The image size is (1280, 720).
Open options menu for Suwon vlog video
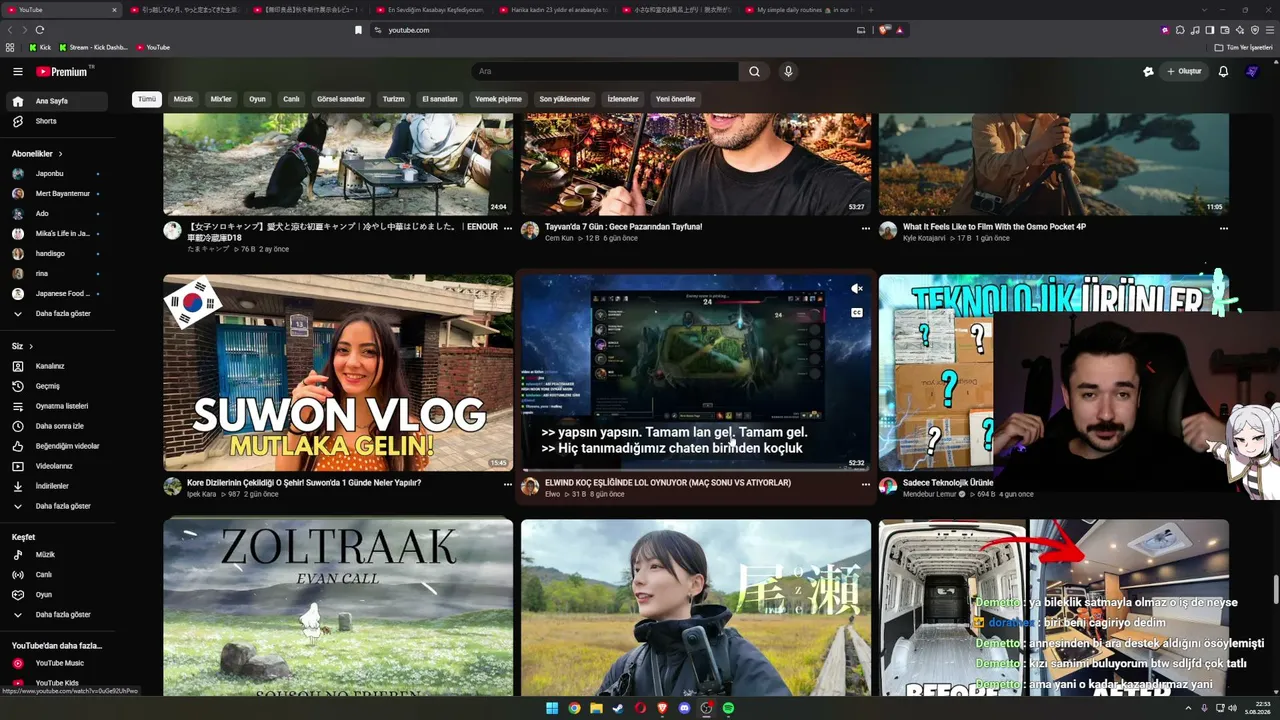507,484
